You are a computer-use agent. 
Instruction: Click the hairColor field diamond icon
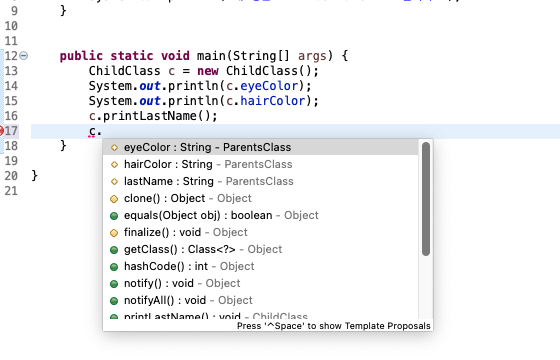(x=114, y=165)
